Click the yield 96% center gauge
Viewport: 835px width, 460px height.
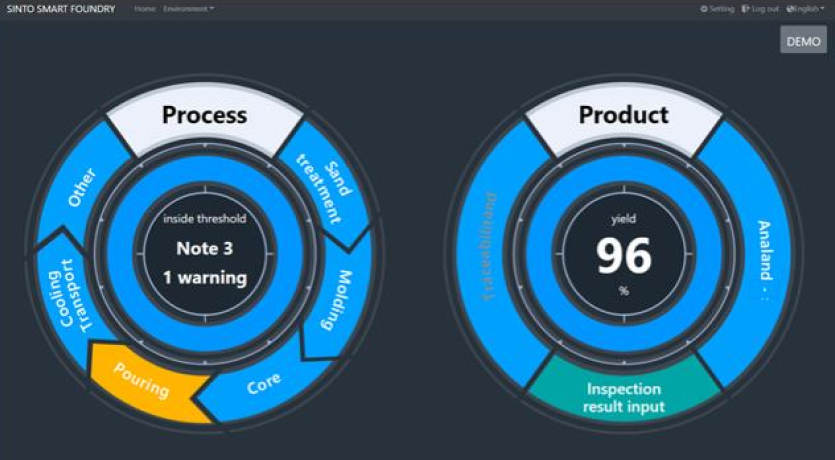pyautogui.click(x=624, y=255)
